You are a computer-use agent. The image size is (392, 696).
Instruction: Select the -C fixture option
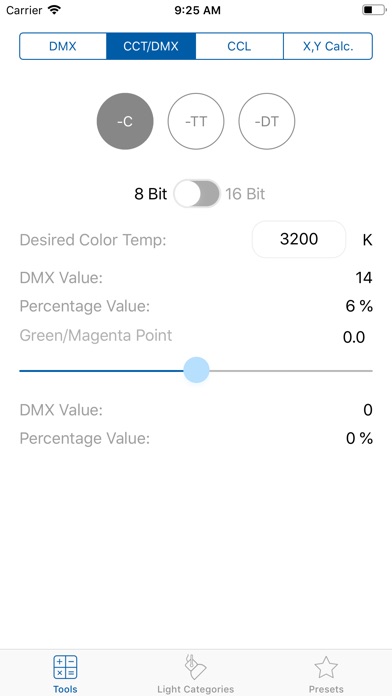[x=125, y=121]
